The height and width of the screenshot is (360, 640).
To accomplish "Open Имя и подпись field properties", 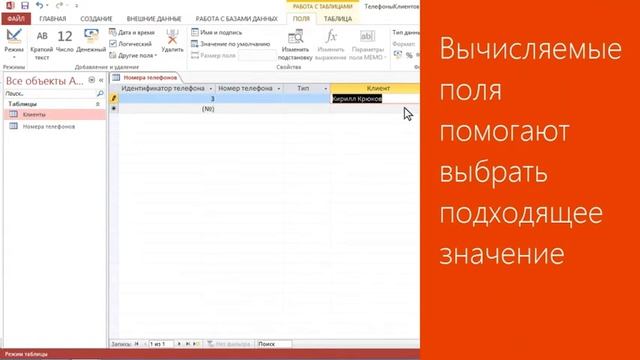I will point(217,32).
